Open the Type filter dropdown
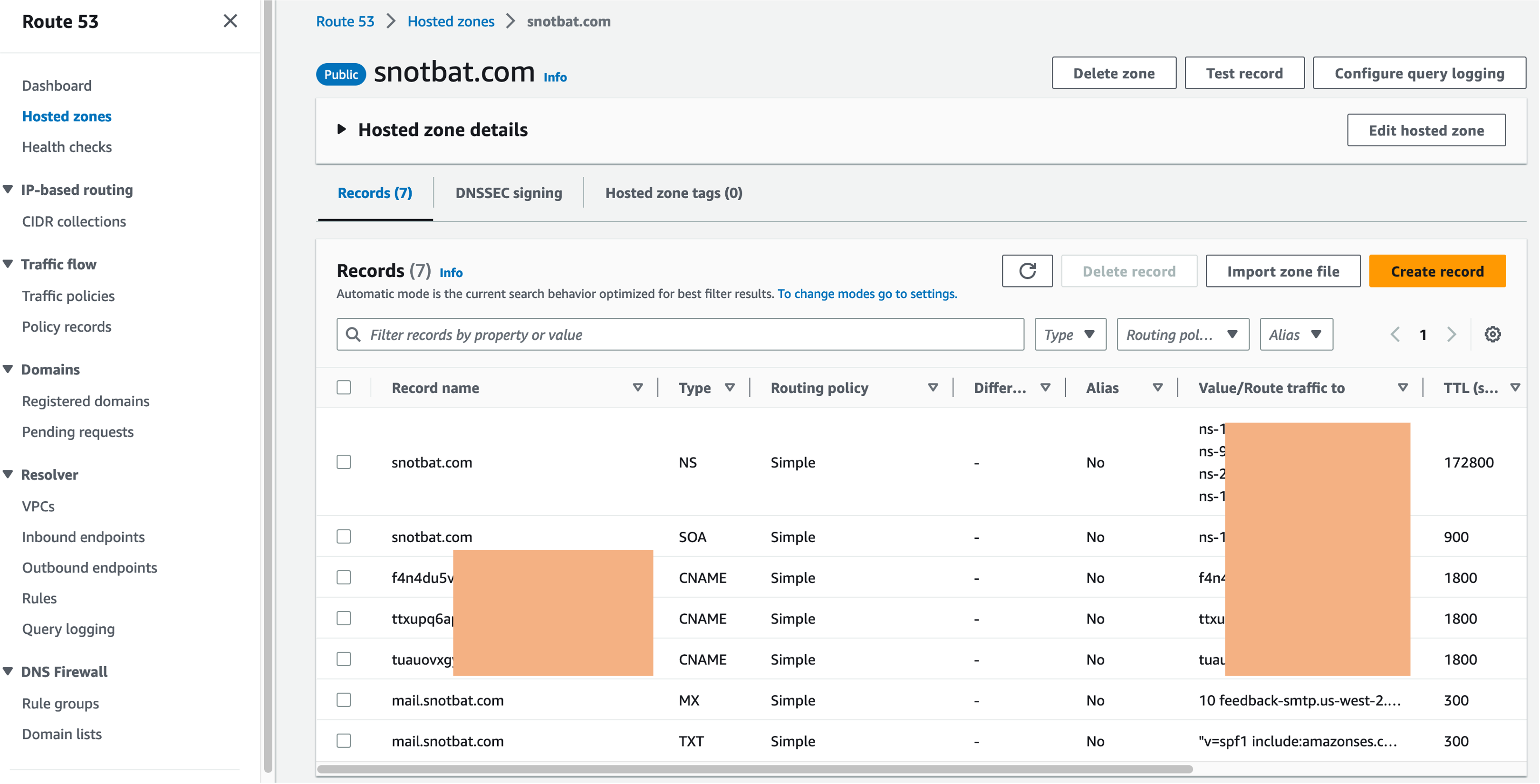This screenshot has width=1540, height=784. click(1070, 335)
